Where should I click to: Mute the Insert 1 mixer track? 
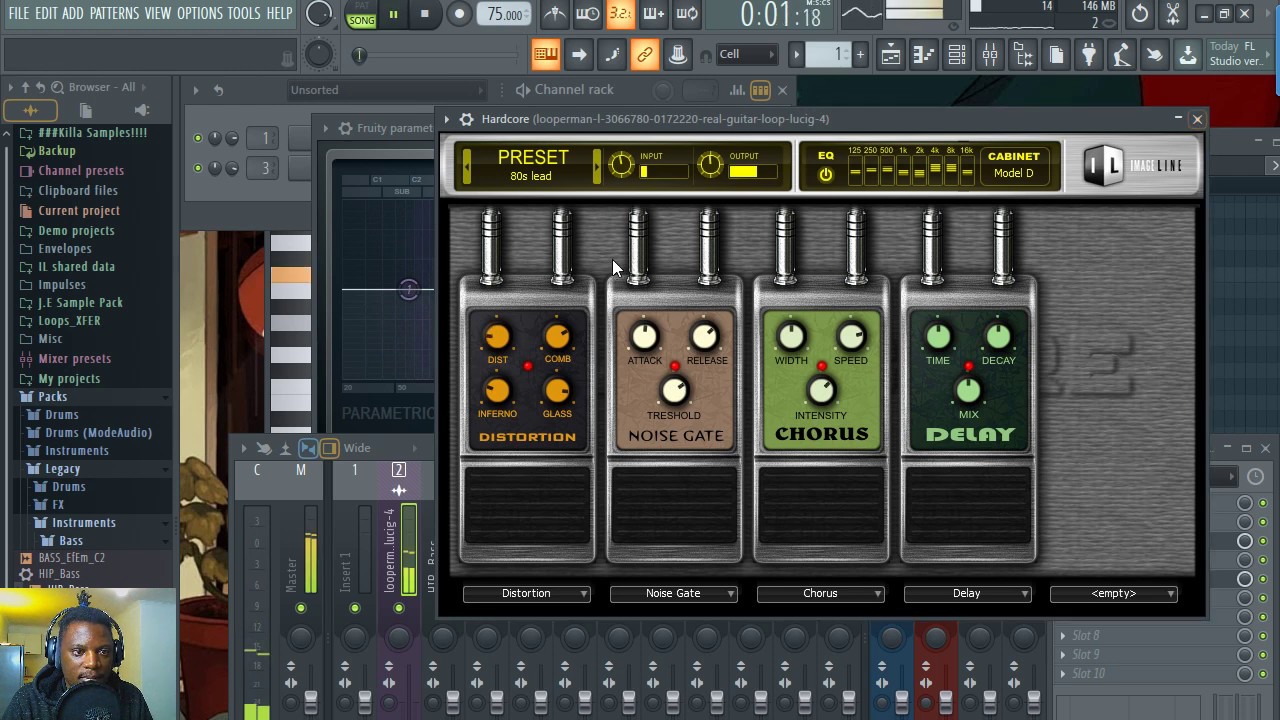(355, 608)
